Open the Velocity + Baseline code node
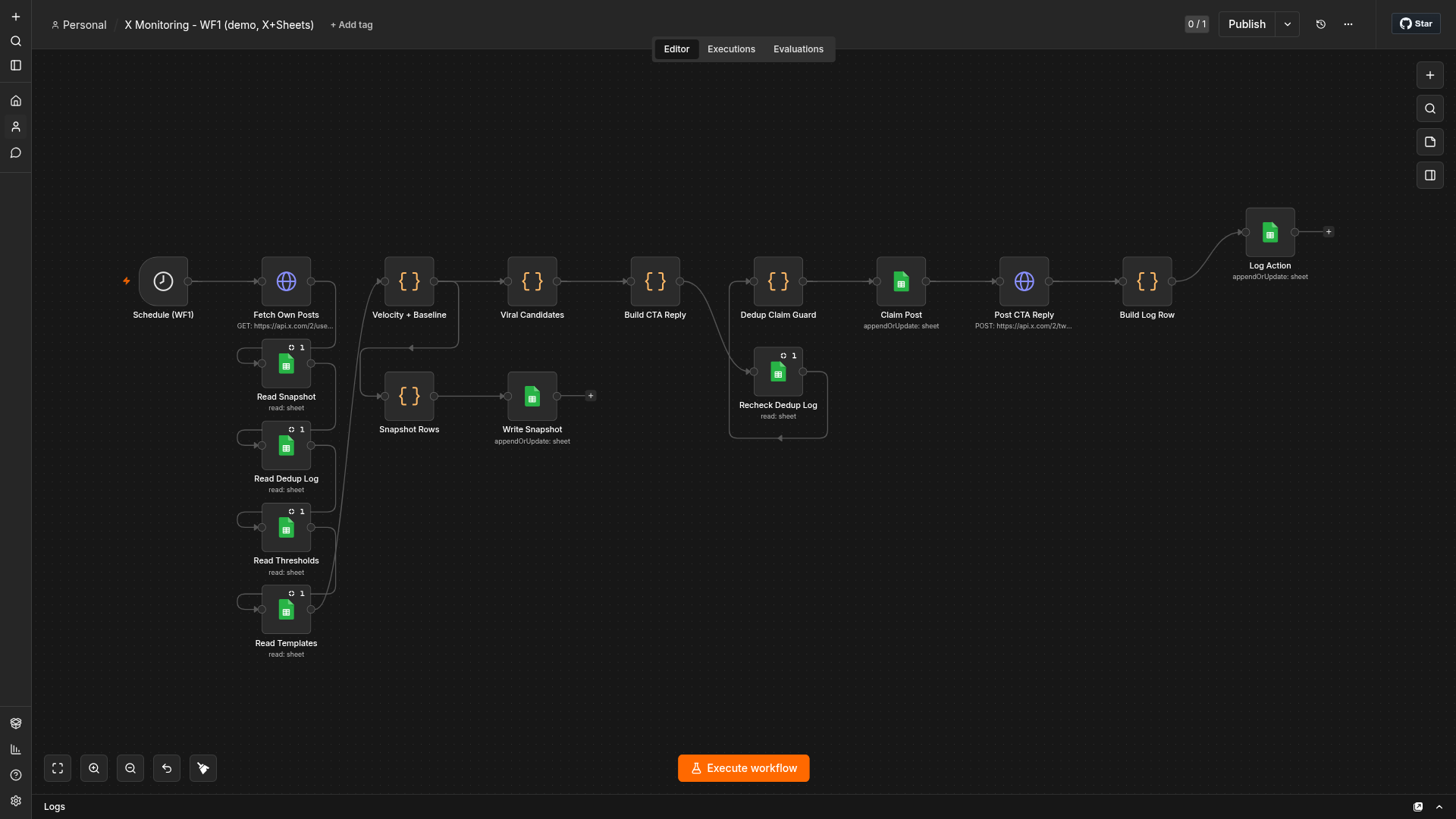 coord(409,281)
